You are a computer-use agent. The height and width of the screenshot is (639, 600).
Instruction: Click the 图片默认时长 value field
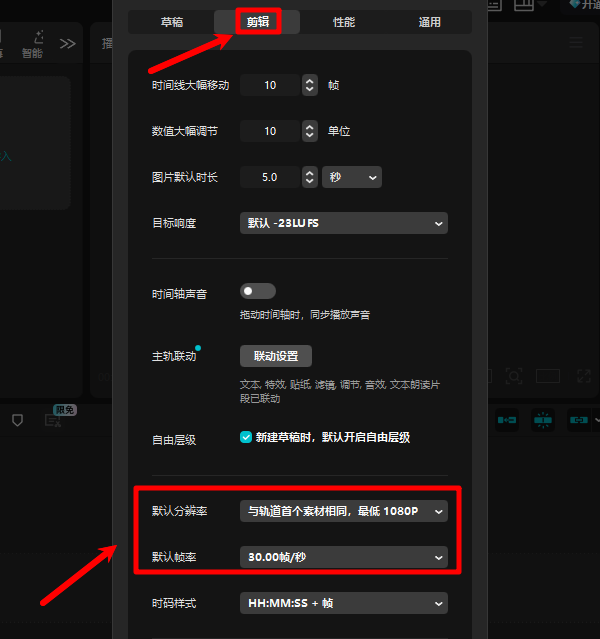[x=268, y=177]
